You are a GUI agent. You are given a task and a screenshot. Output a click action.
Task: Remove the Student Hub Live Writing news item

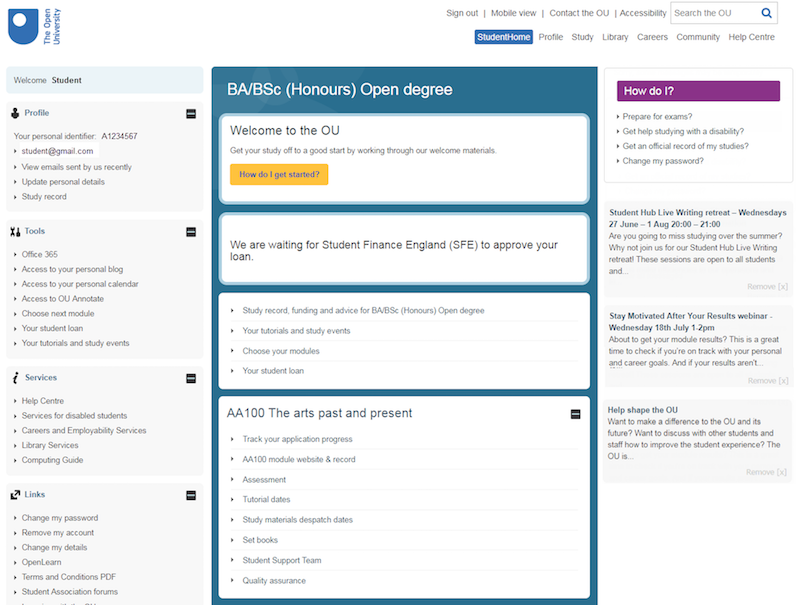[x=767, y=286]
